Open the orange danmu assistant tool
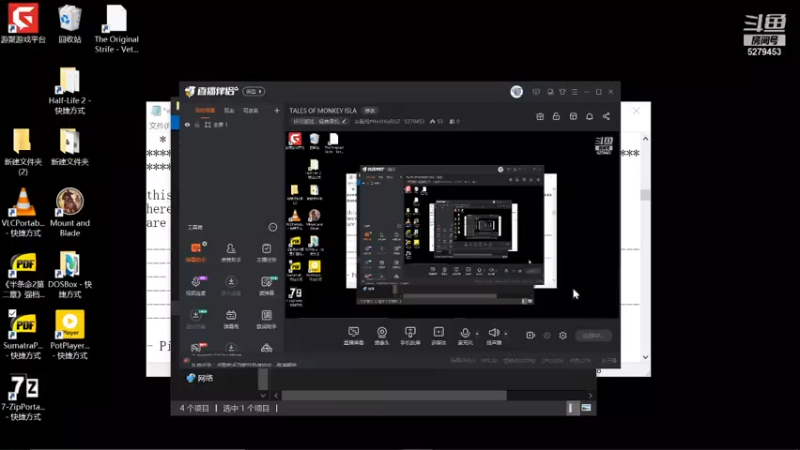Viewport: 800px width, 450px height. point(196,252)
